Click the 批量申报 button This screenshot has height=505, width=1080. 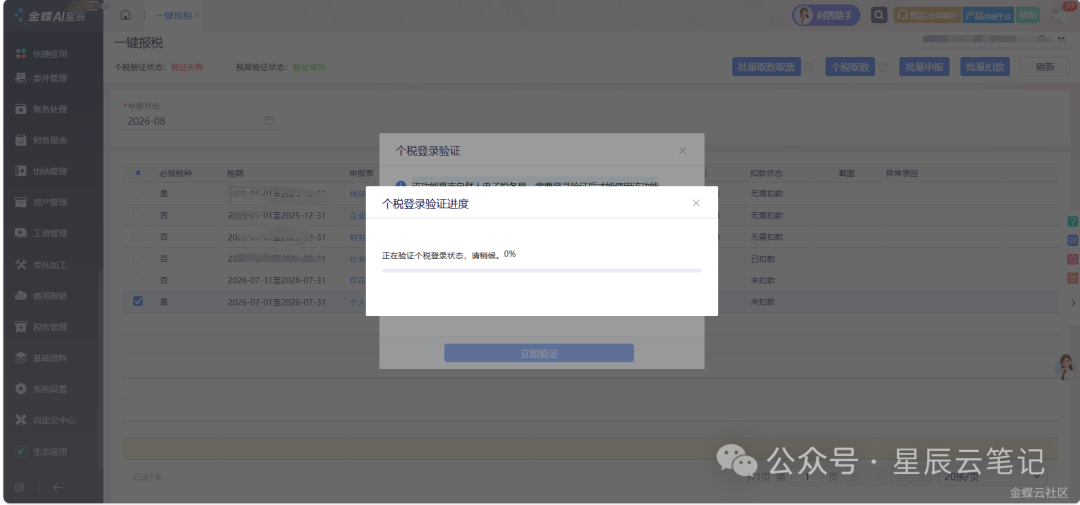tap(924, 67)
